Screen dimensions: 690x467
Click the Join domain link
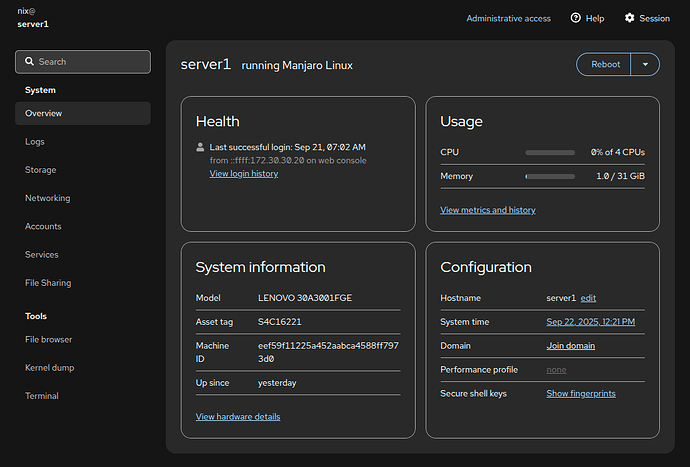[x=570, y=346]
